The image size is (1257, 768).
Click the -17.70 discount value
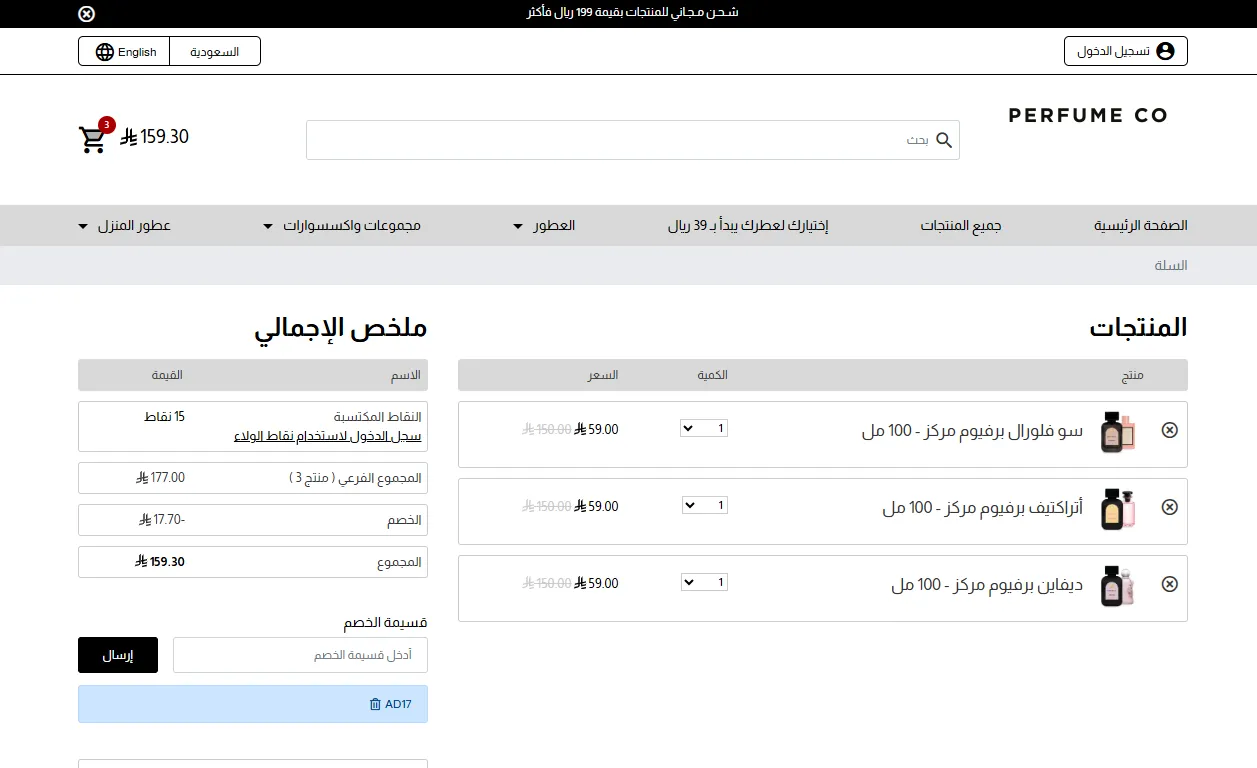162,520
